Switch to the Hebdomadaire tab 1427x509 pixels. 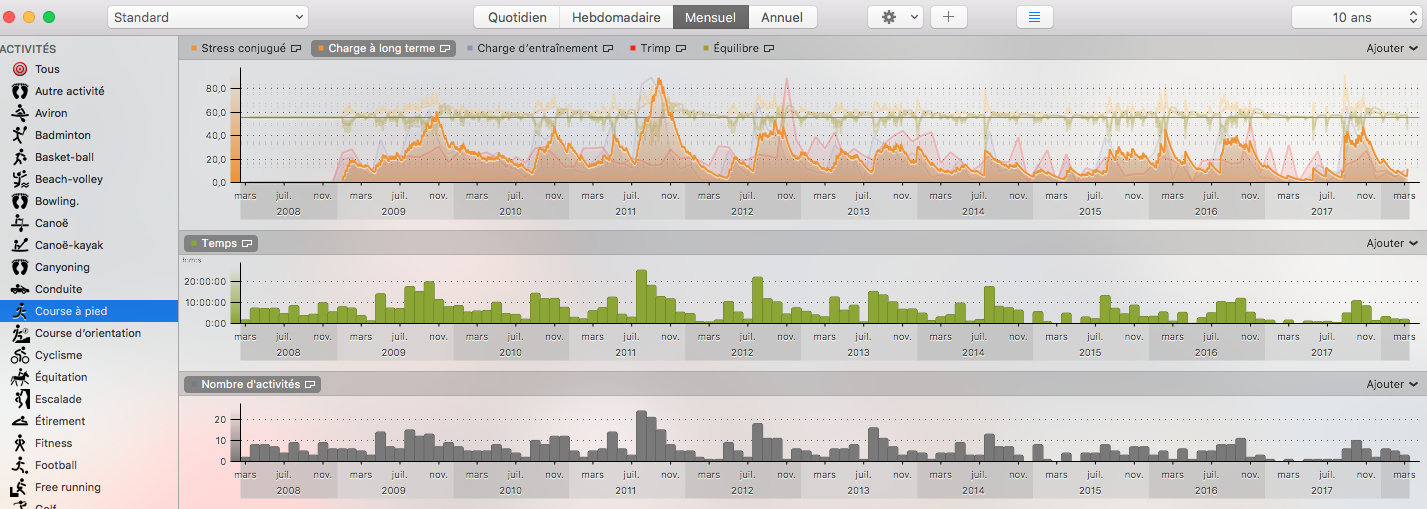click(x=615, y=17)
